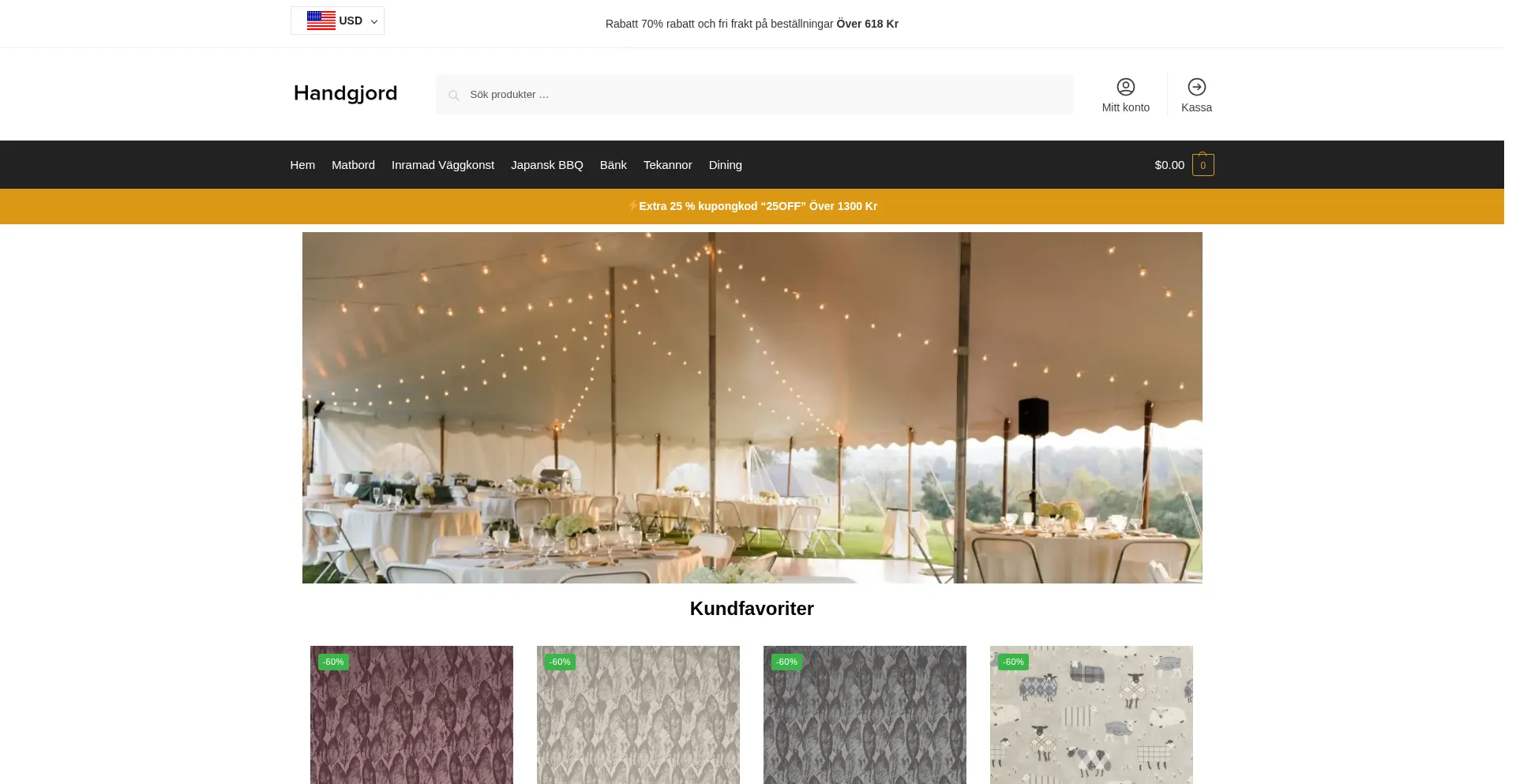Click the lightning bolt promo icon
This screenshot has width=1516, height=784.
tap(632, 205)
